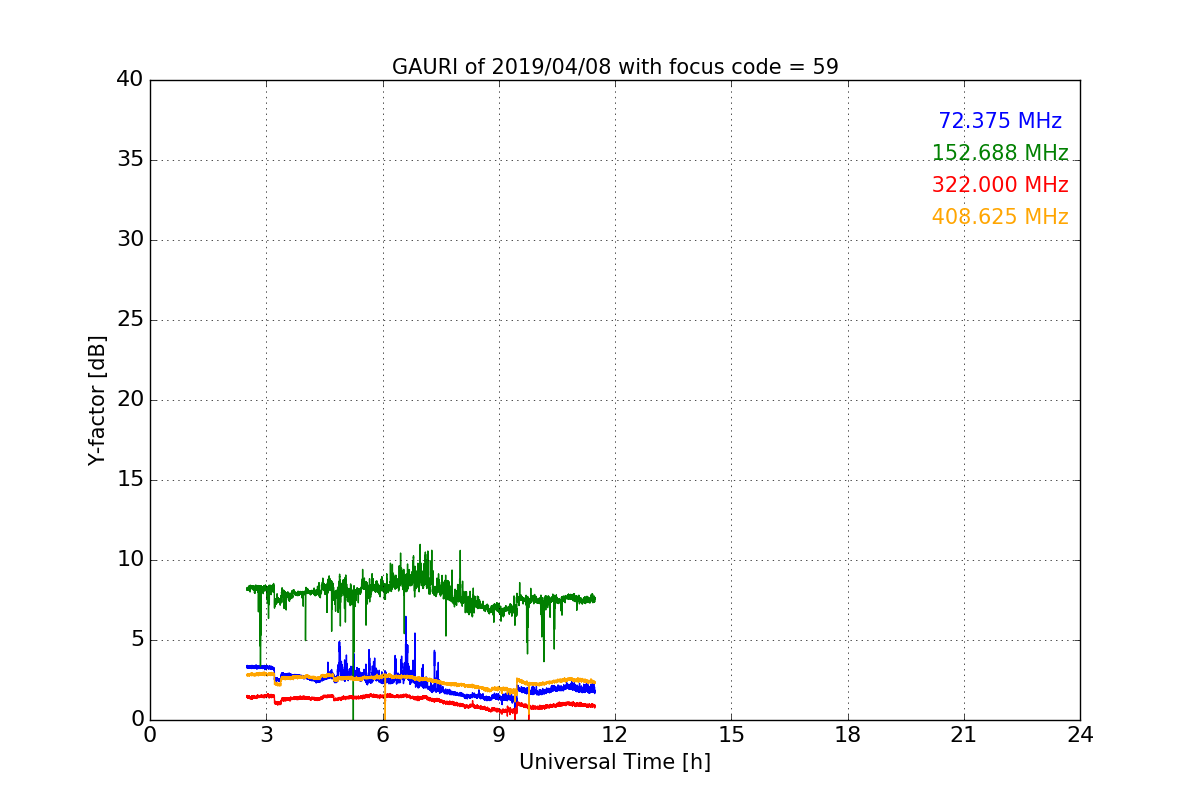Viewport: 1200px width, 800px height.
Task: Click the x-axis tick label 24
Action: [x=1080, y=734]
